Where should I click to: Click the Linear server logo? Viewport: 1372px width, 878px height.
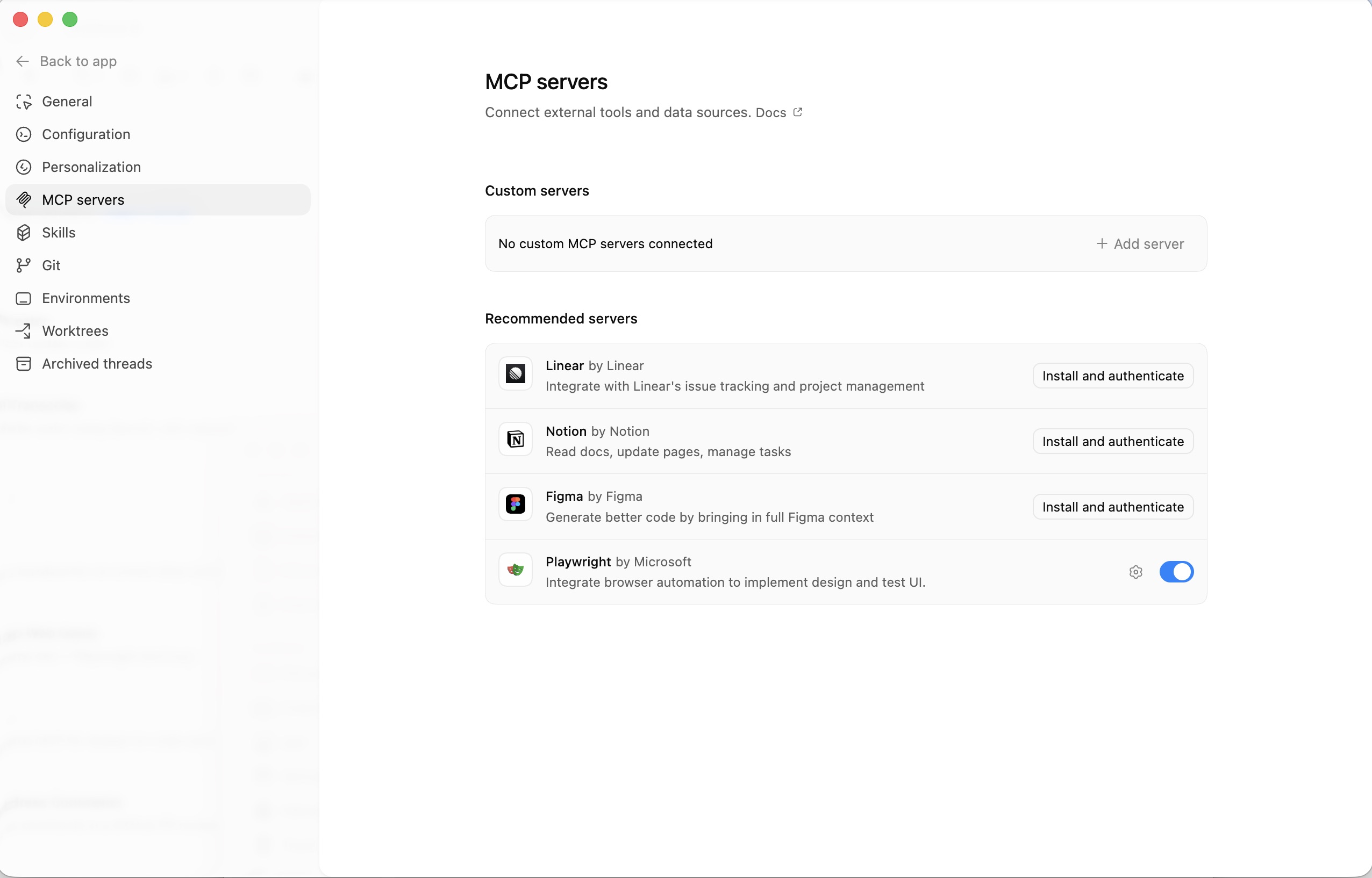coord(514,373)
